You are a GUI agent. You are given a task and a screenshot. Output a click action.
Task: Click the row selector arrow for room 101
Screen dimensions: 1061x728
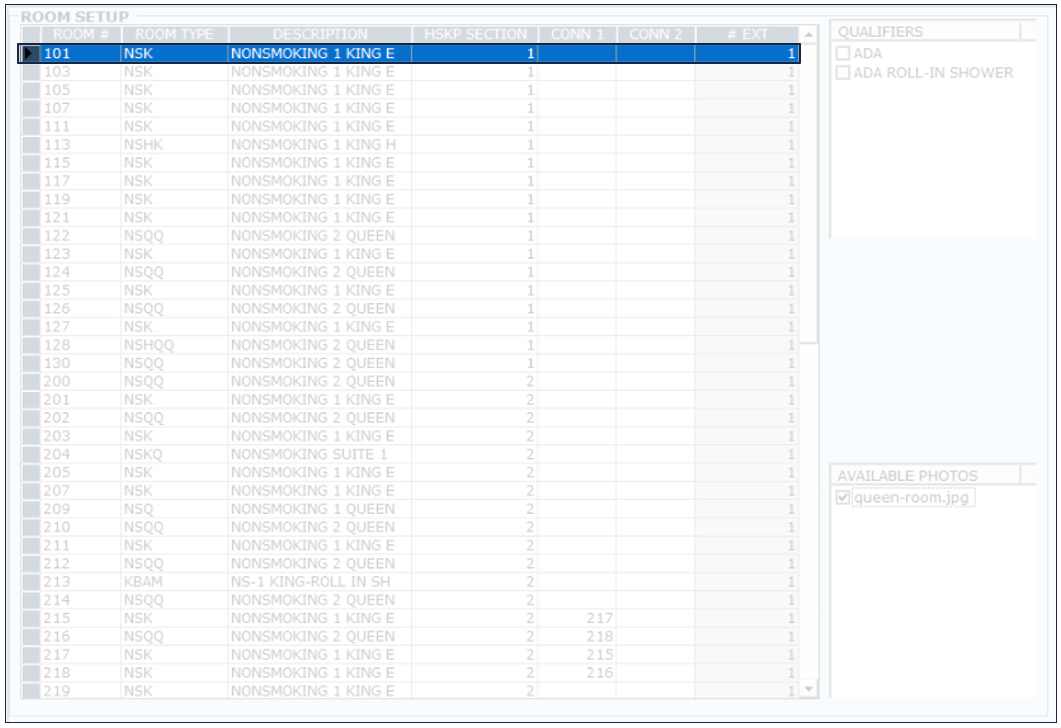tap(30, 53)
